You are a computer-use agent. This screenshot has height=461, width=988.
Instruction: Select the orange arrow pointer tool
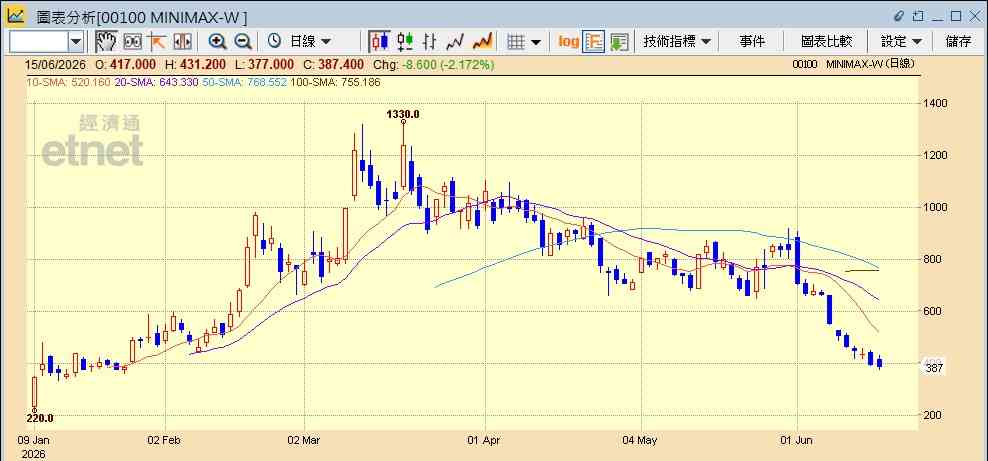click(x=156, y=42)
